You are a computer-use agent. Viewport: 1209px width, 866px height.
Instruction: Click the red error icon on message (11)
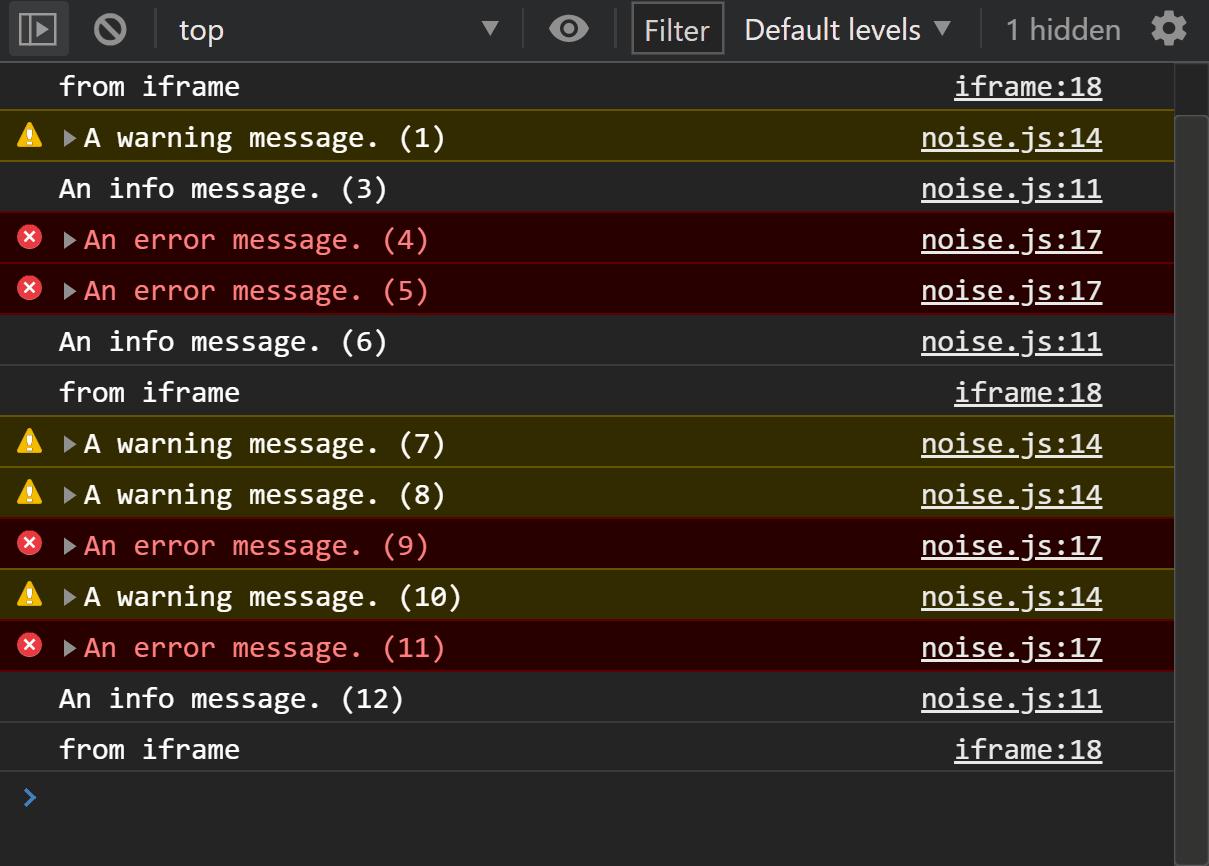click(x=28, y=646)
